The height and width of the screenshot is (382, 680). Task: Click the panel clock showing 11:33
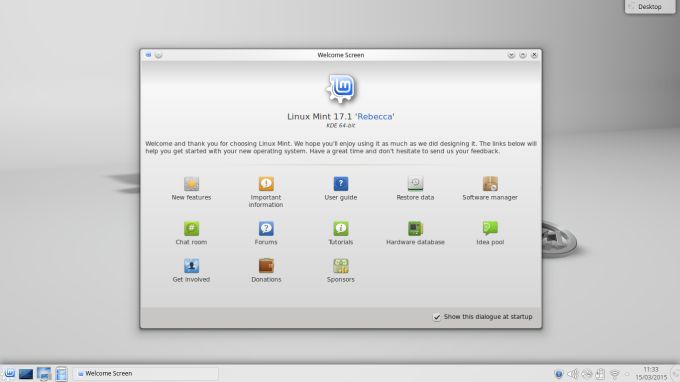tap(651, 373)
